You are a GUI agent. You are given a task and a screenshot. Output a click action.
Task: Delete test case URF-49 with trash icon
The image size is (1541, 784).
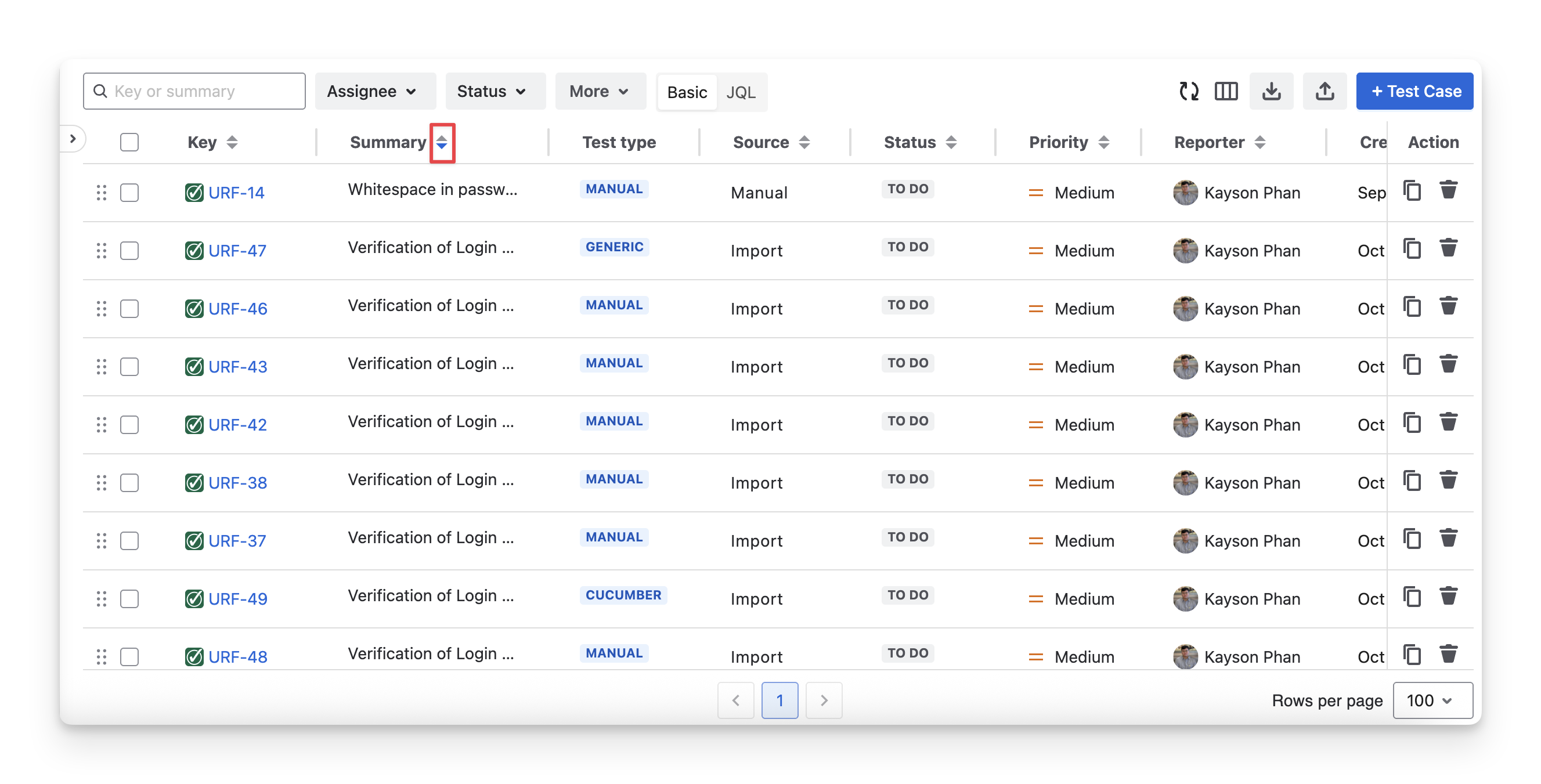(x=1448, y=596)
